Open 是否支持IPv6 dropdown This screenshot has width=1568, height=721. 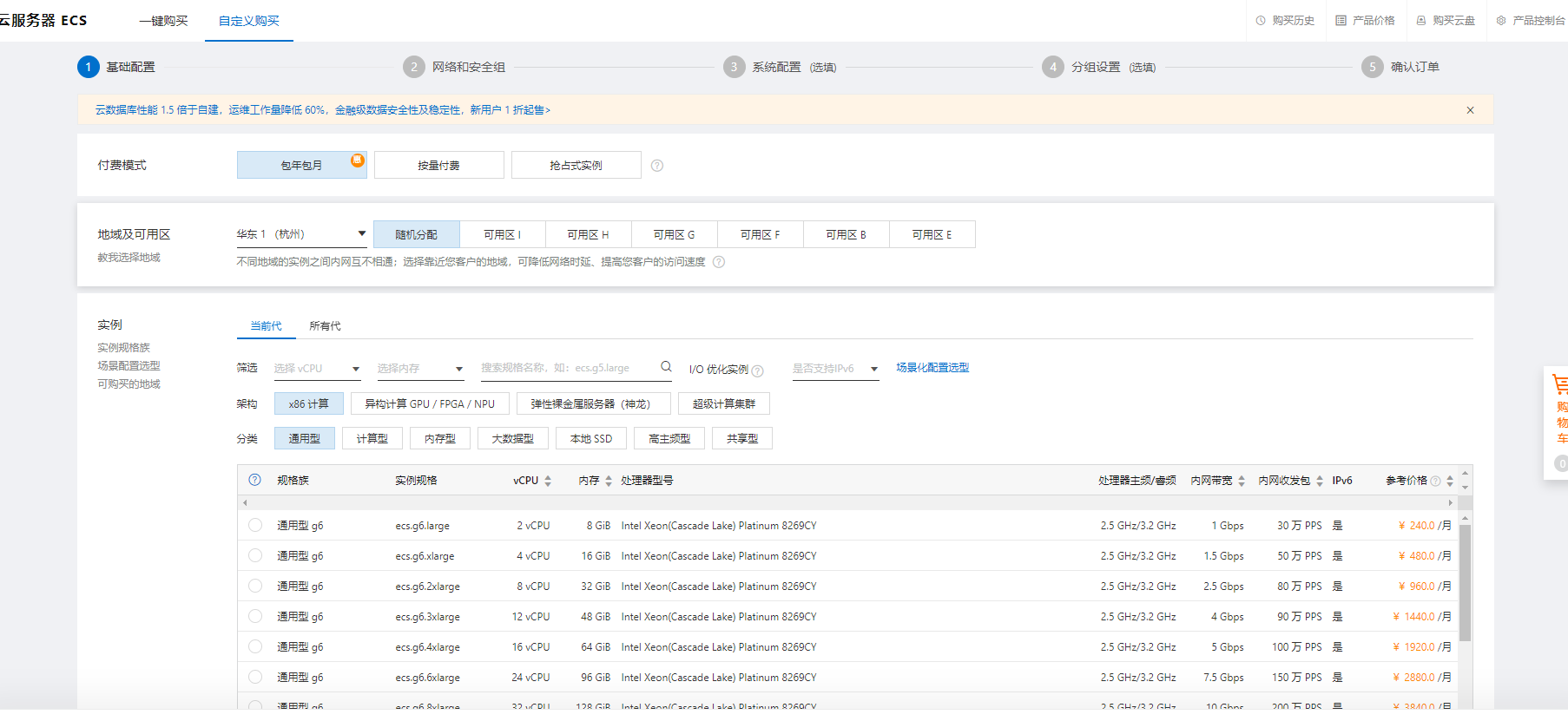coord(835,369)
